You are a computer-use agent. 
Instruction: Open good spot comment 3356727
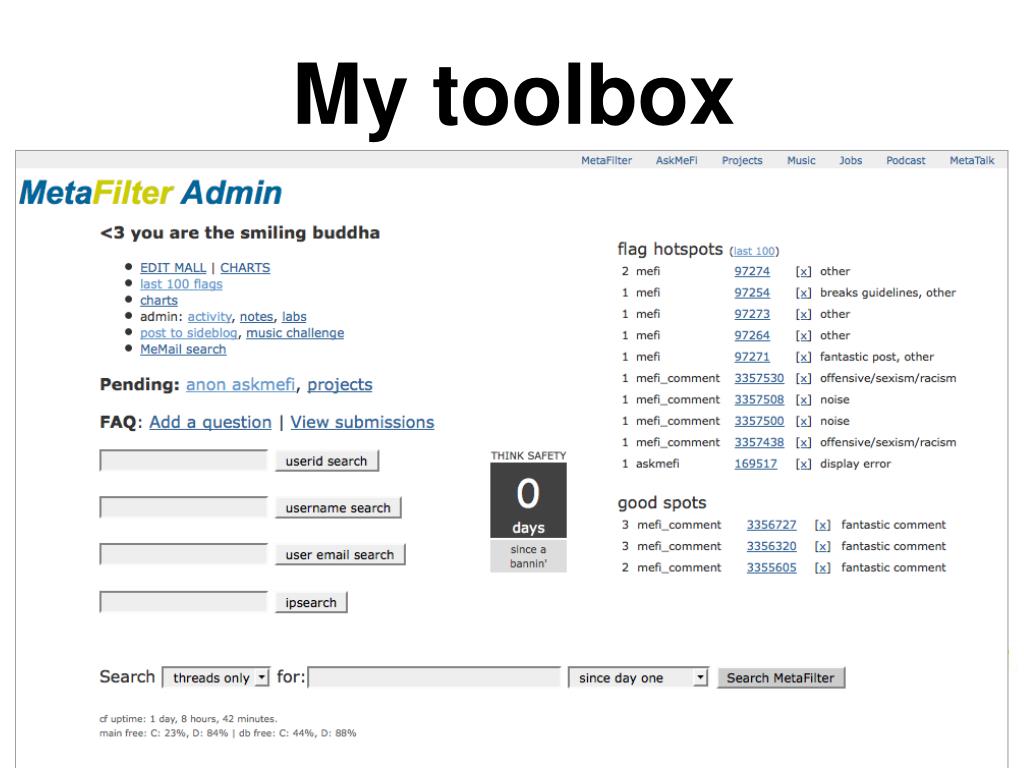click(x=771, y=525)
